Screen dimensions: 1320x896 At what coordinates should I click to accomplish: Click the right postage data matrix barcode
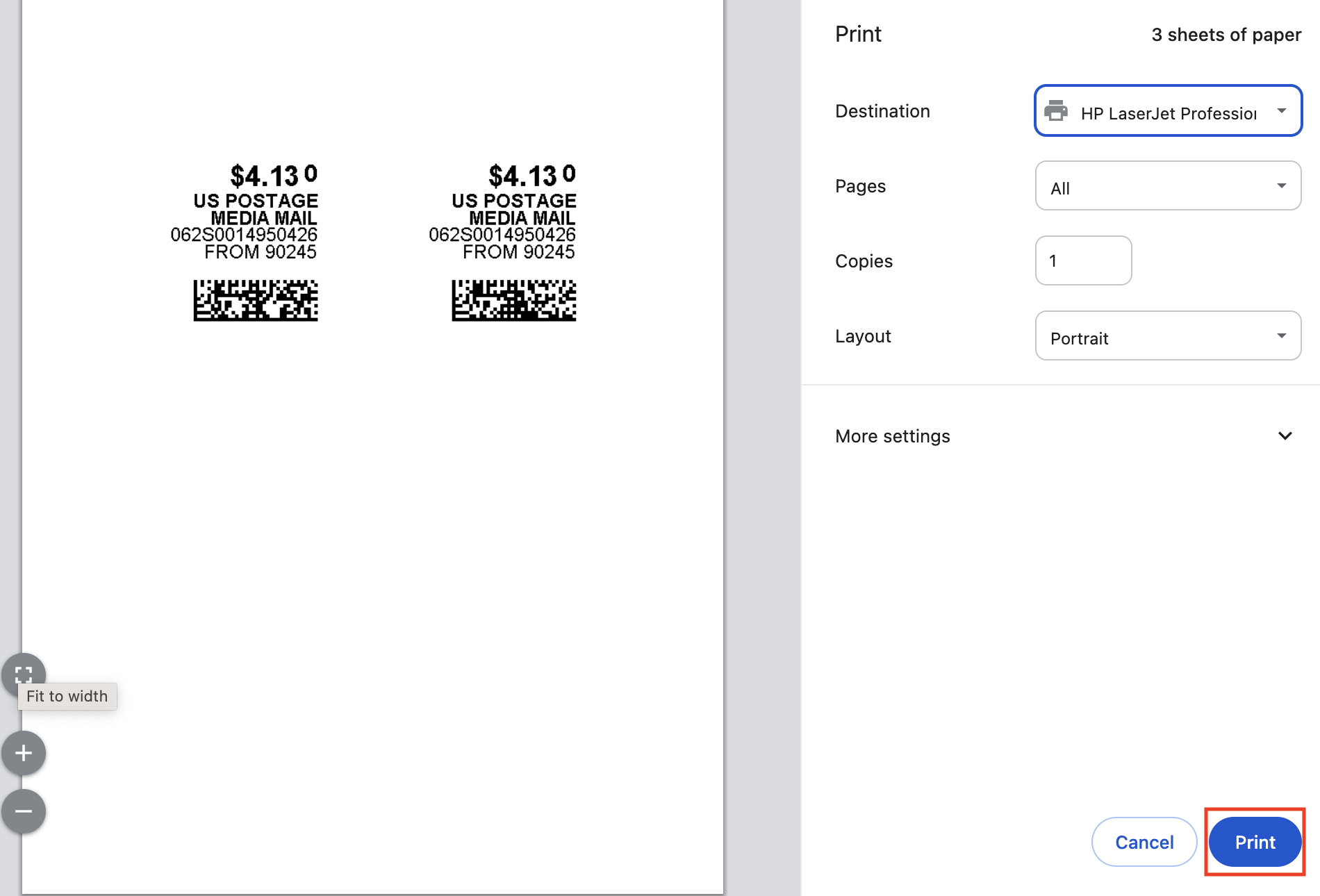click(513, 300)
